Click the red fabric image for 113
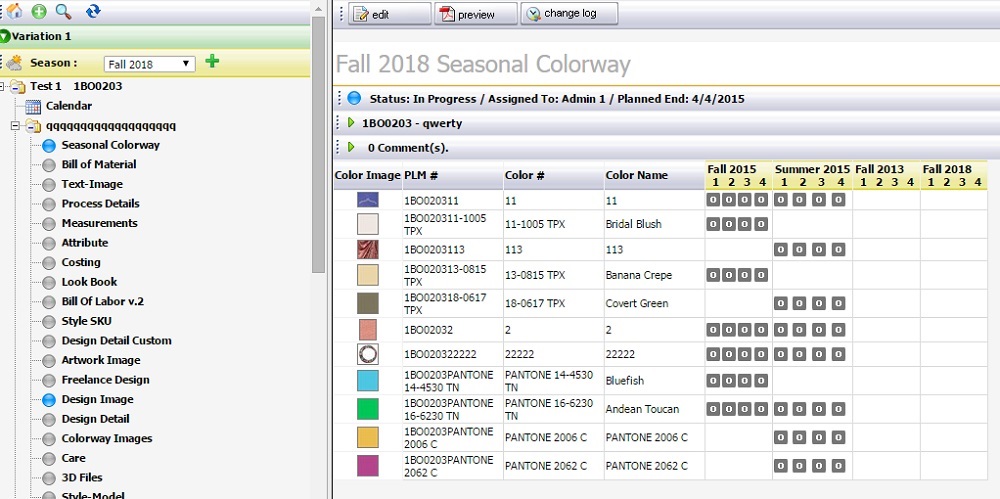 point(368,250)
